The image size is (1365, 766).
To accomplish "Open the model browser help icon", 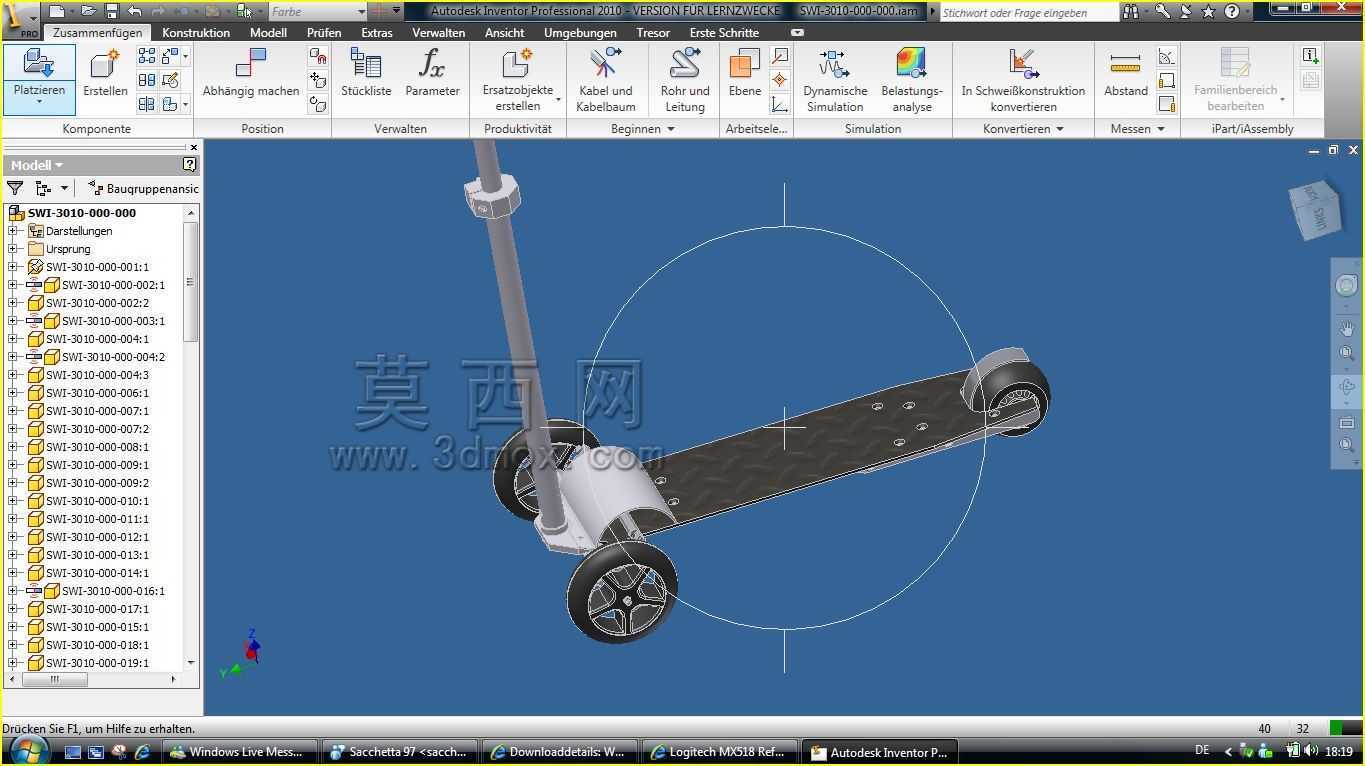I will (190, 165).
